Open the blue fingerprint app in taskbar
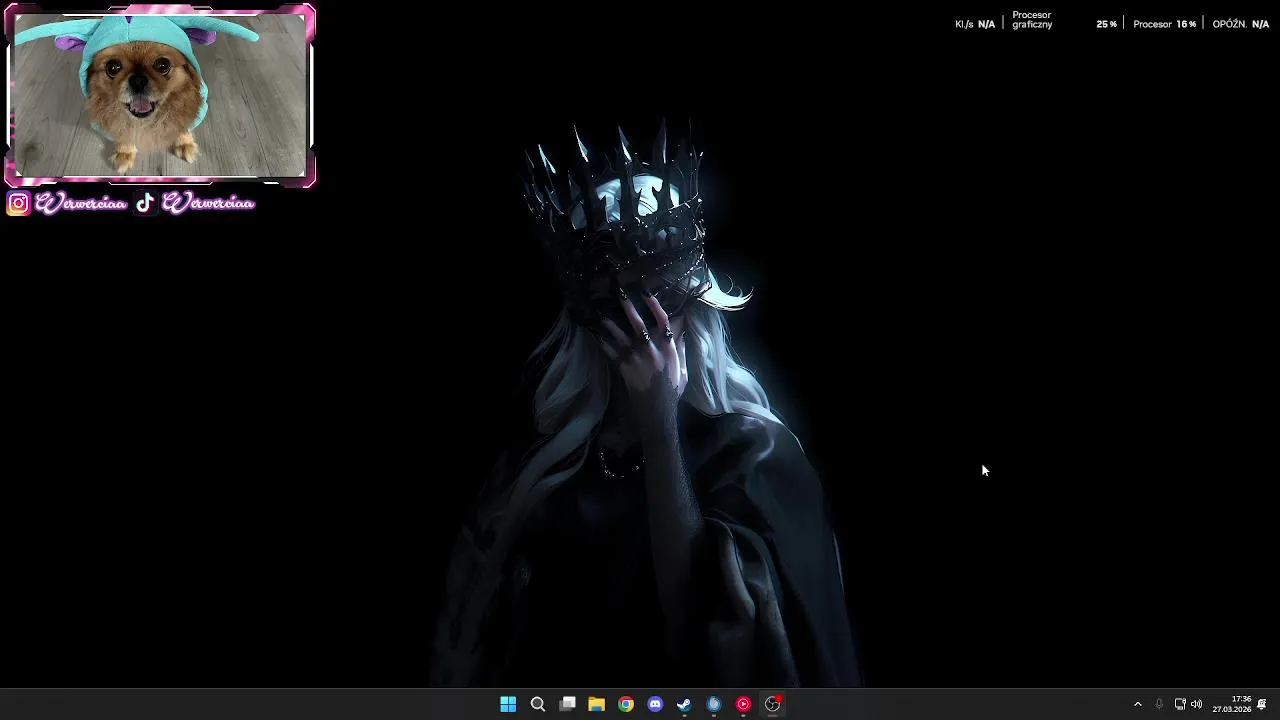The width and height of the screenshot is (1280, 720). pyautogui.click(x=714, y=704)
